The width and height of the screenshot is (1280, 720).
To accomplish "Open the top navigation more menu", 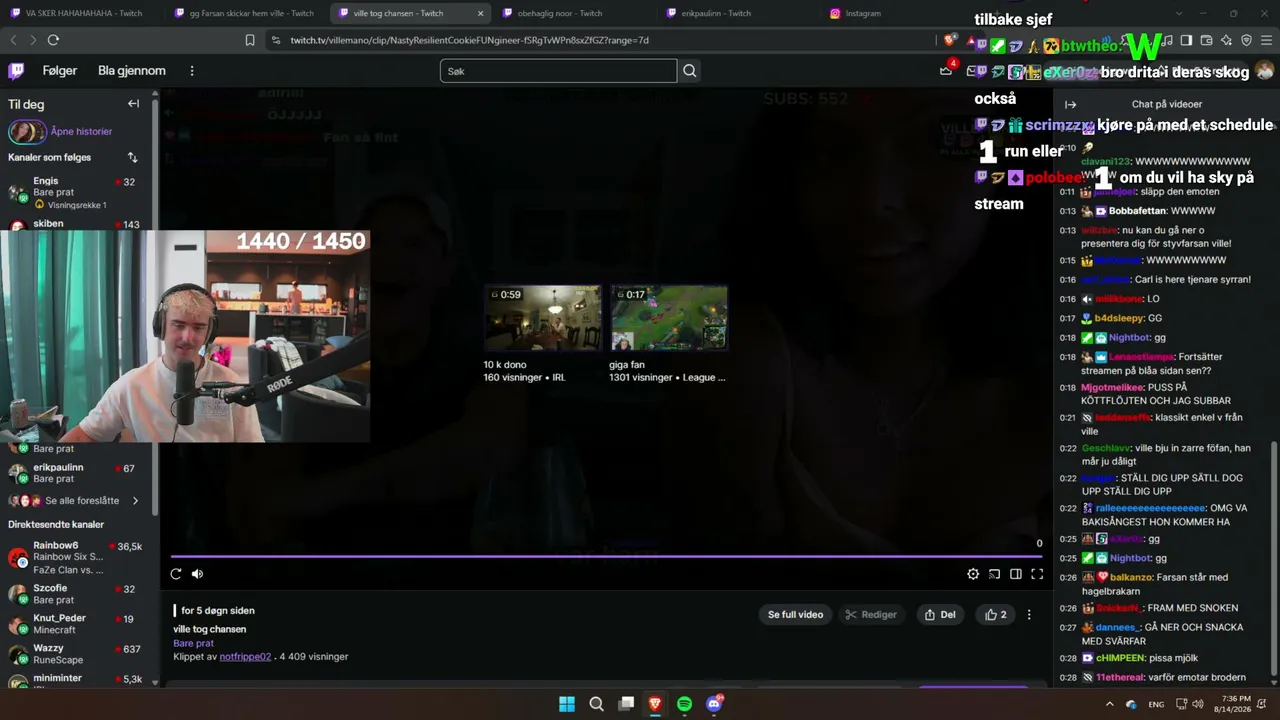I will tap(192, 71).
